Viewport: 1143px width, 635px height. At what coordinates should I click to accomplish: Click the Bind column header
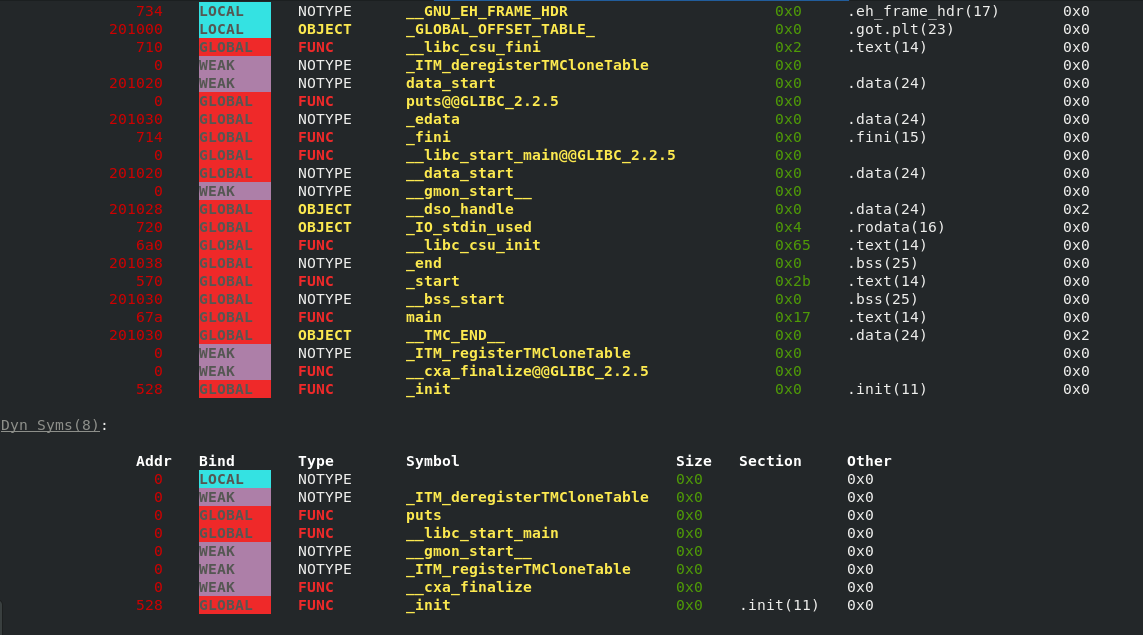click(x=216, y=461)
